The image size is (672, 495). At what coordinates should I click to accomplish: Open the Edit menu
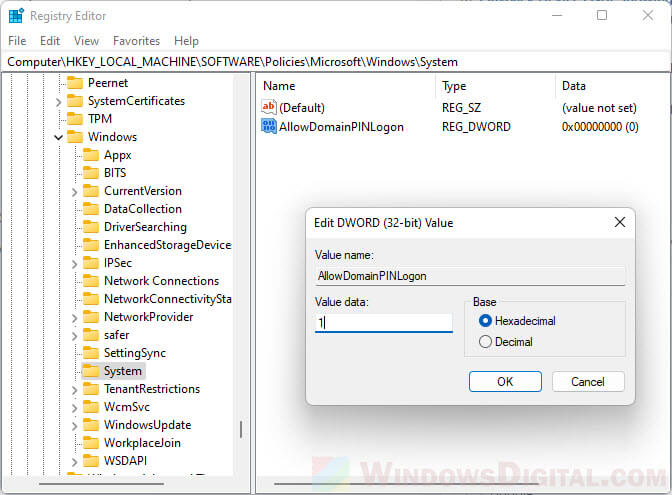tap(50, 41)
